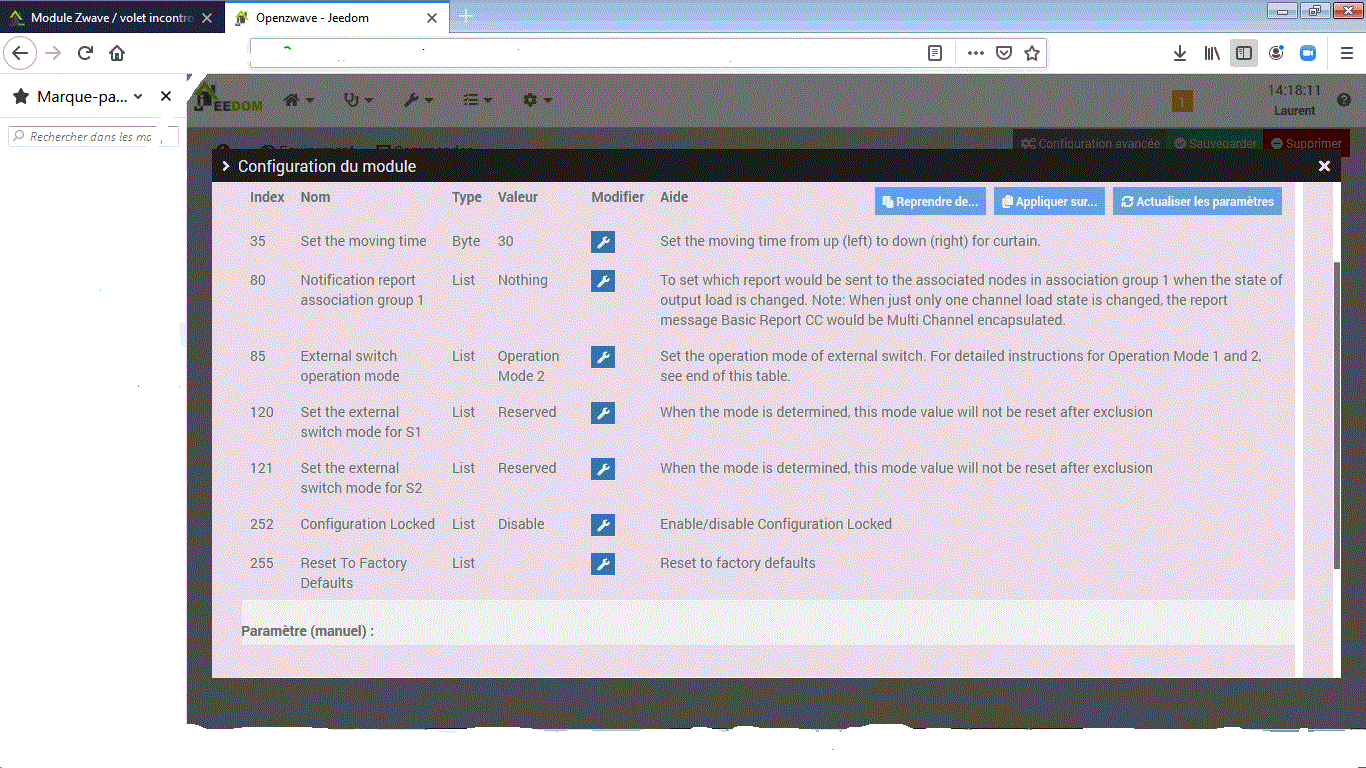Screen dimensions: 1366x768
Task: Go forward in browser history
Action: (x=53, y=53)
